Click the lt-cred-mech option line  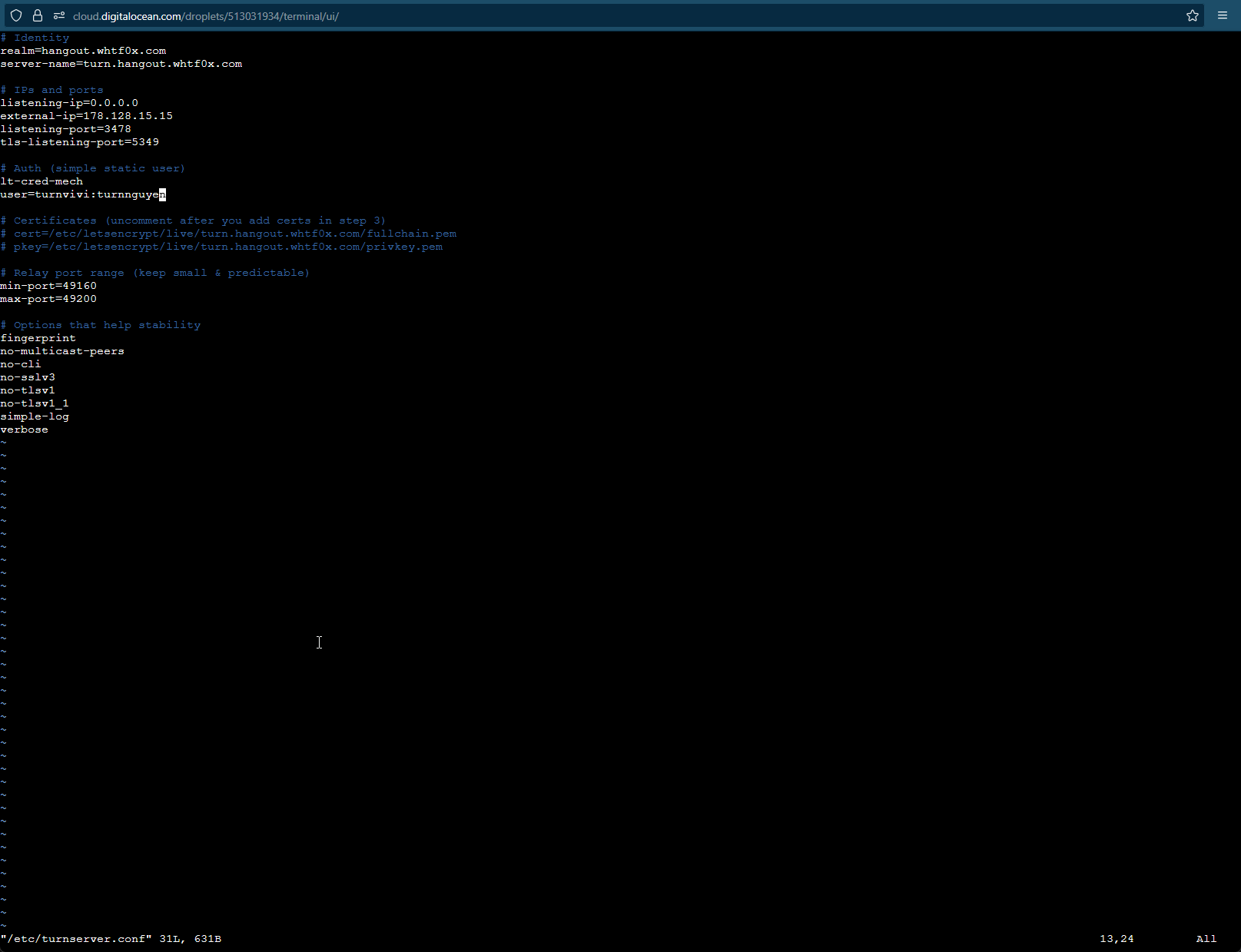[x=41, y=181]
